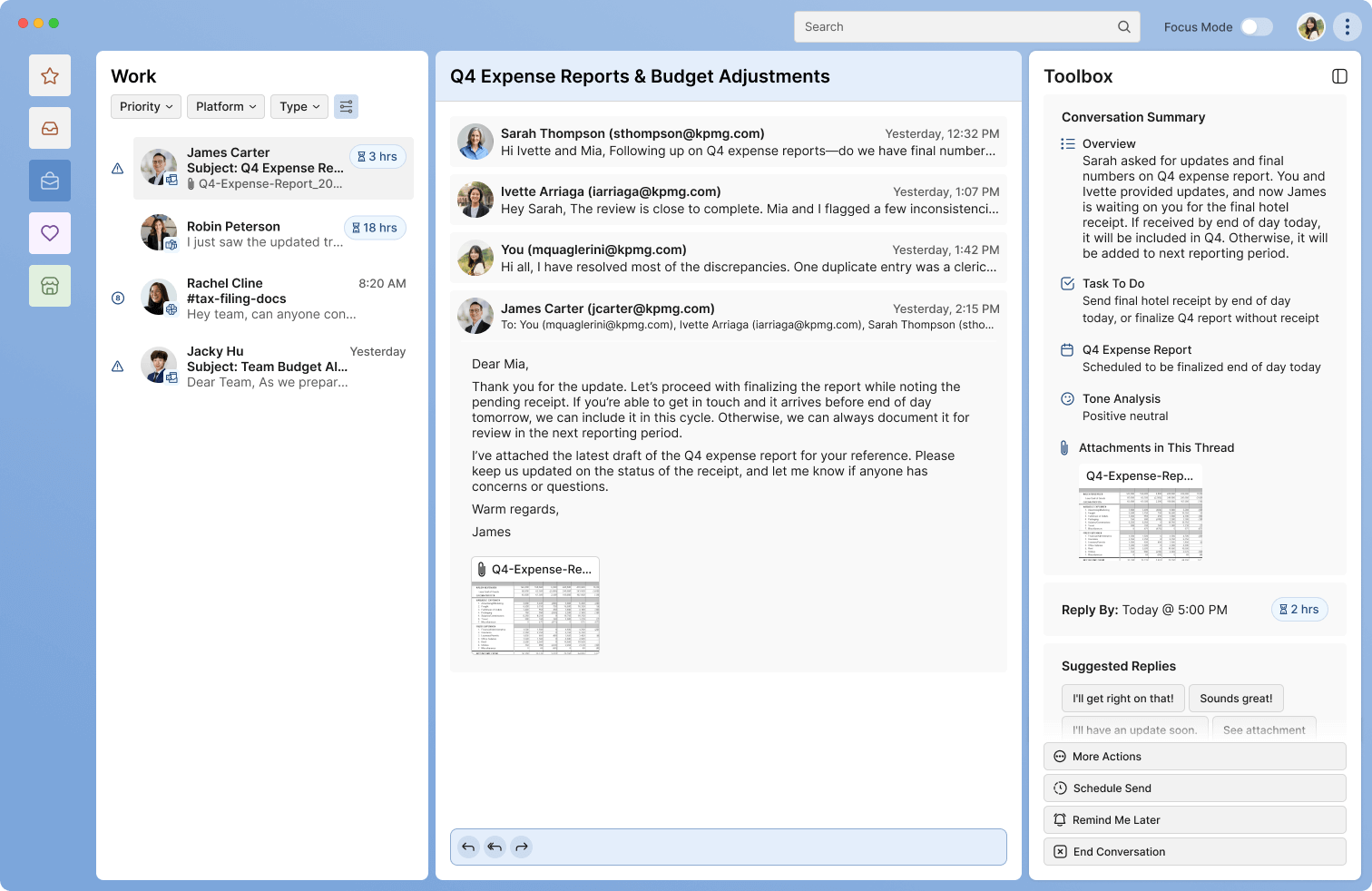This screenshot has width=1372, height=891.
Task: Open the user profile avatar
Action: coord(1310,27)
